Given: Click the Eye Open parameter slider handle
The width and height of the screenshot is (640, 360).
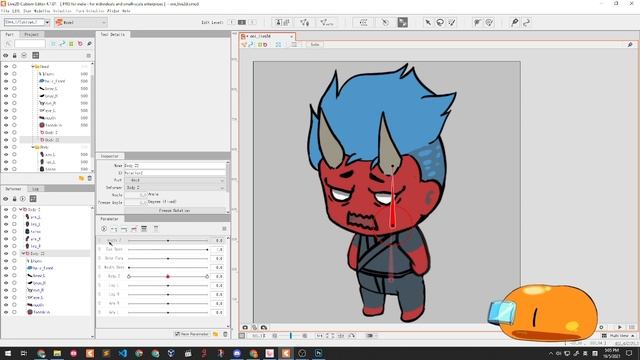Looking at the screenshot, I should tap(207, 249).
